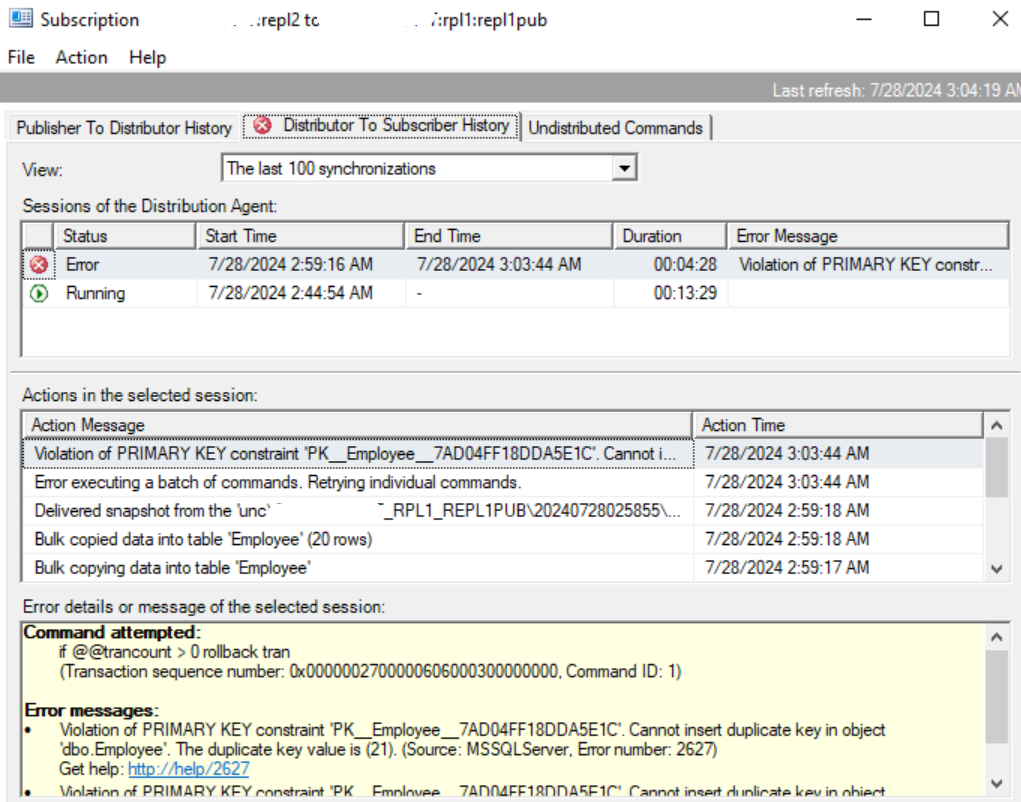Viewport: 1021px width, 802px height.
Task: Switch to Undistributed Commands tab
Action: (615, 128)
